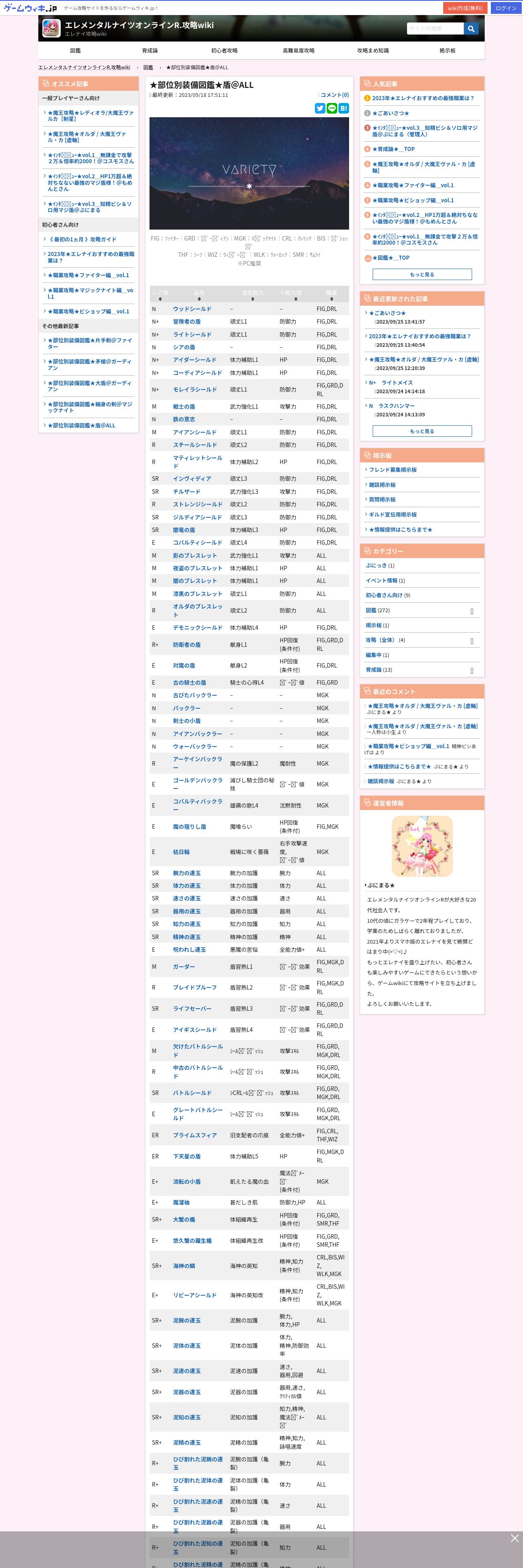The width and height of the screenshot is (523, 1568).
Task: Open ★部位別装備図鑑★片手剣@ファイター link
Action: tap(90, 343)
